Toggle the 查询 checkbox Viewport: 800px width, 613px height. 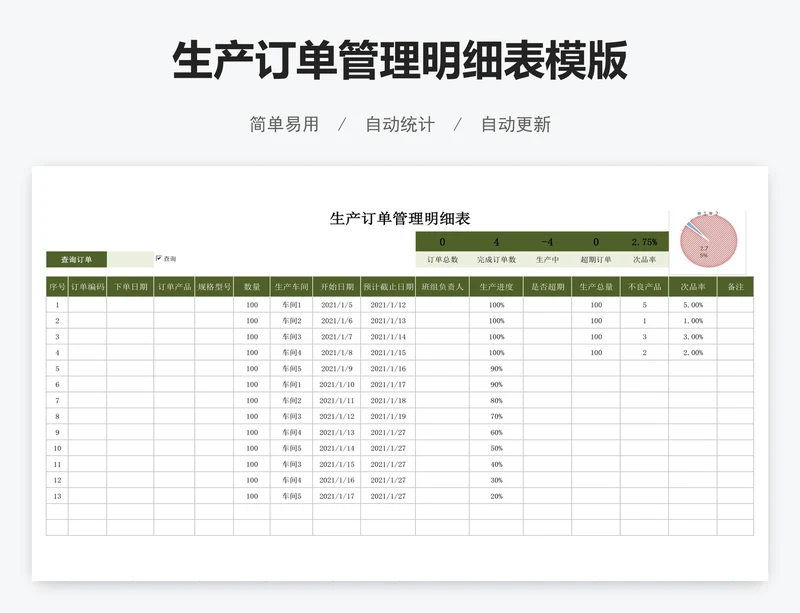[x=159, y=258]
